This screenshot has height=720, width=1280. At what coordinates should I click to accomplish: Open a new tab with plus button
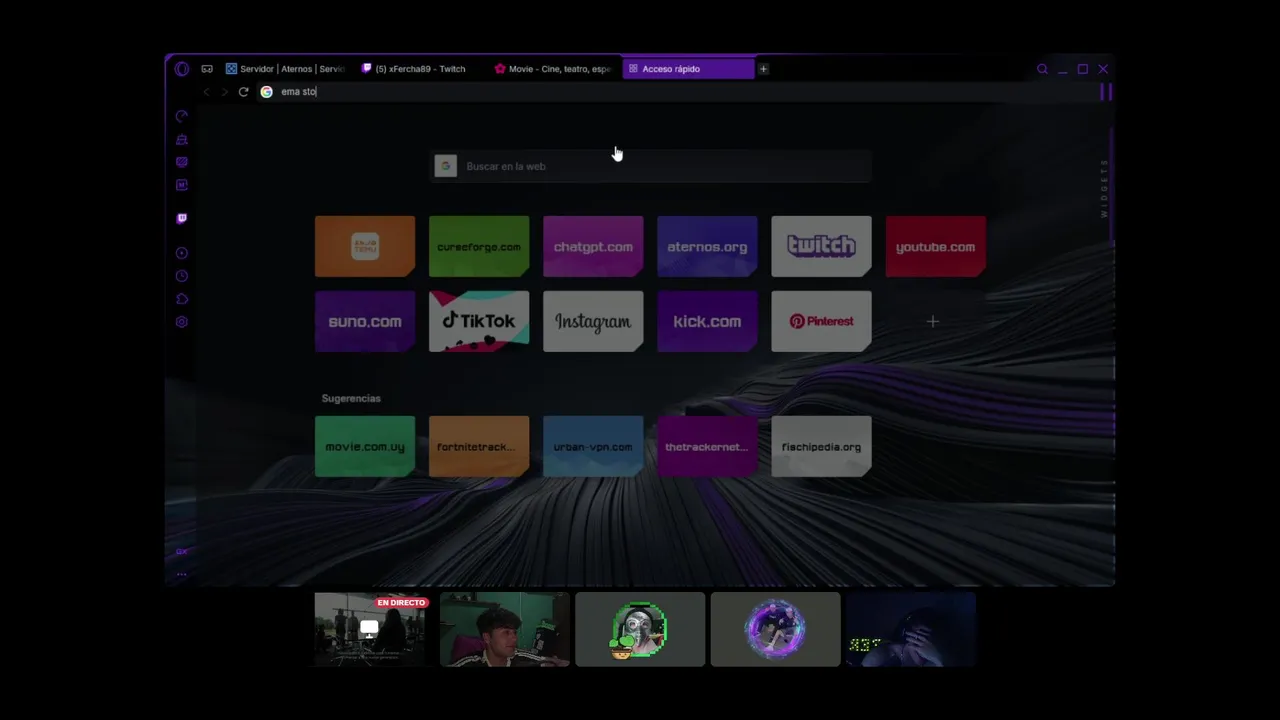(763, 69)
